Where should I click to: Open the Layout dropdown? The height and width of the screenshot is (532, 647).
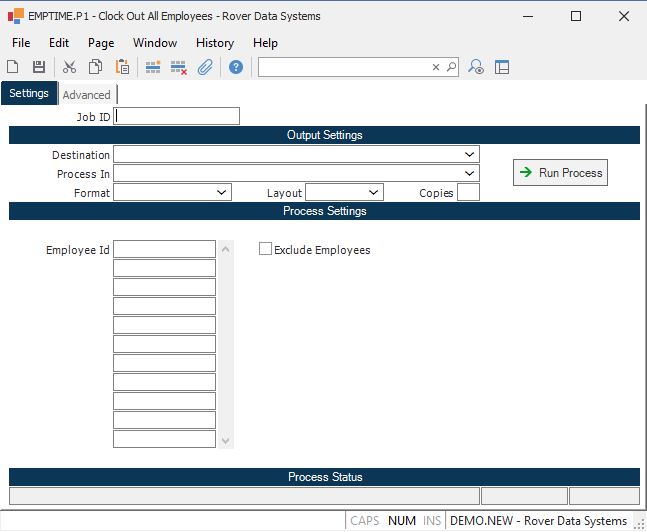(x=373, y=192)
